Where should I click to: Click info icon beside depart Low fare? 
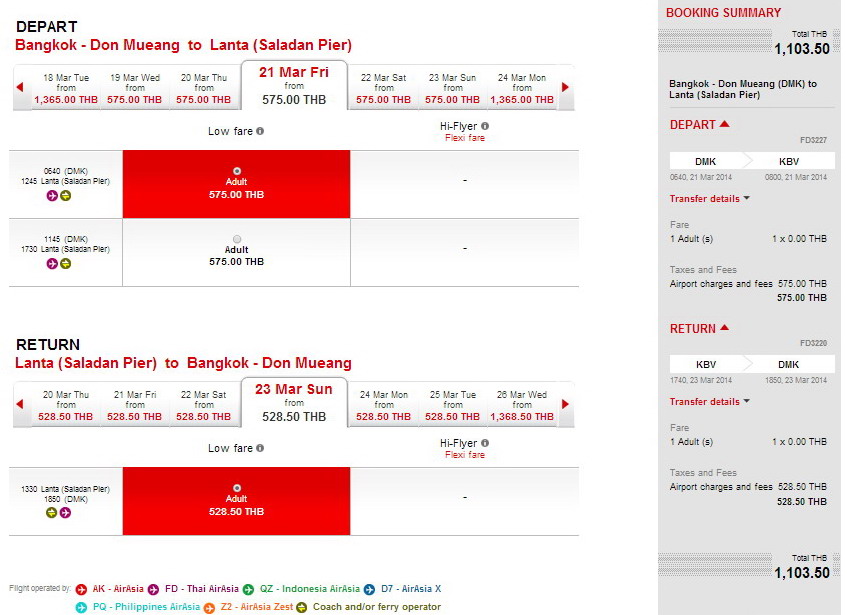(260, 131)
